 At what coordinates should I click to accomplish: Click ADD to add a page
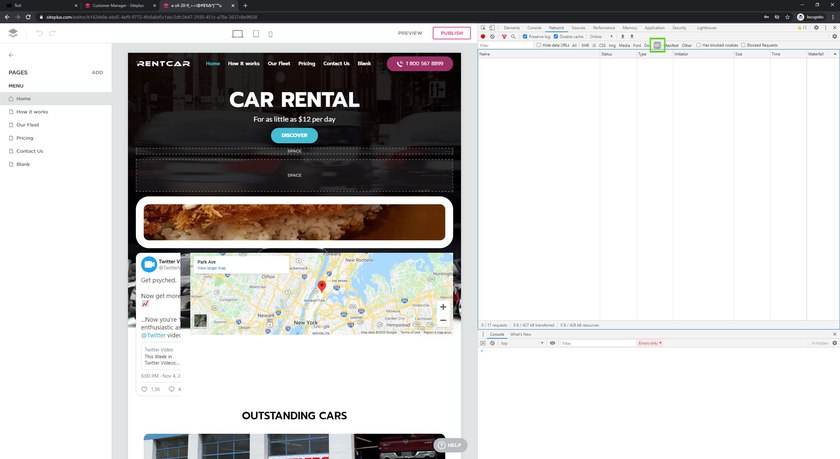[97, 72]
